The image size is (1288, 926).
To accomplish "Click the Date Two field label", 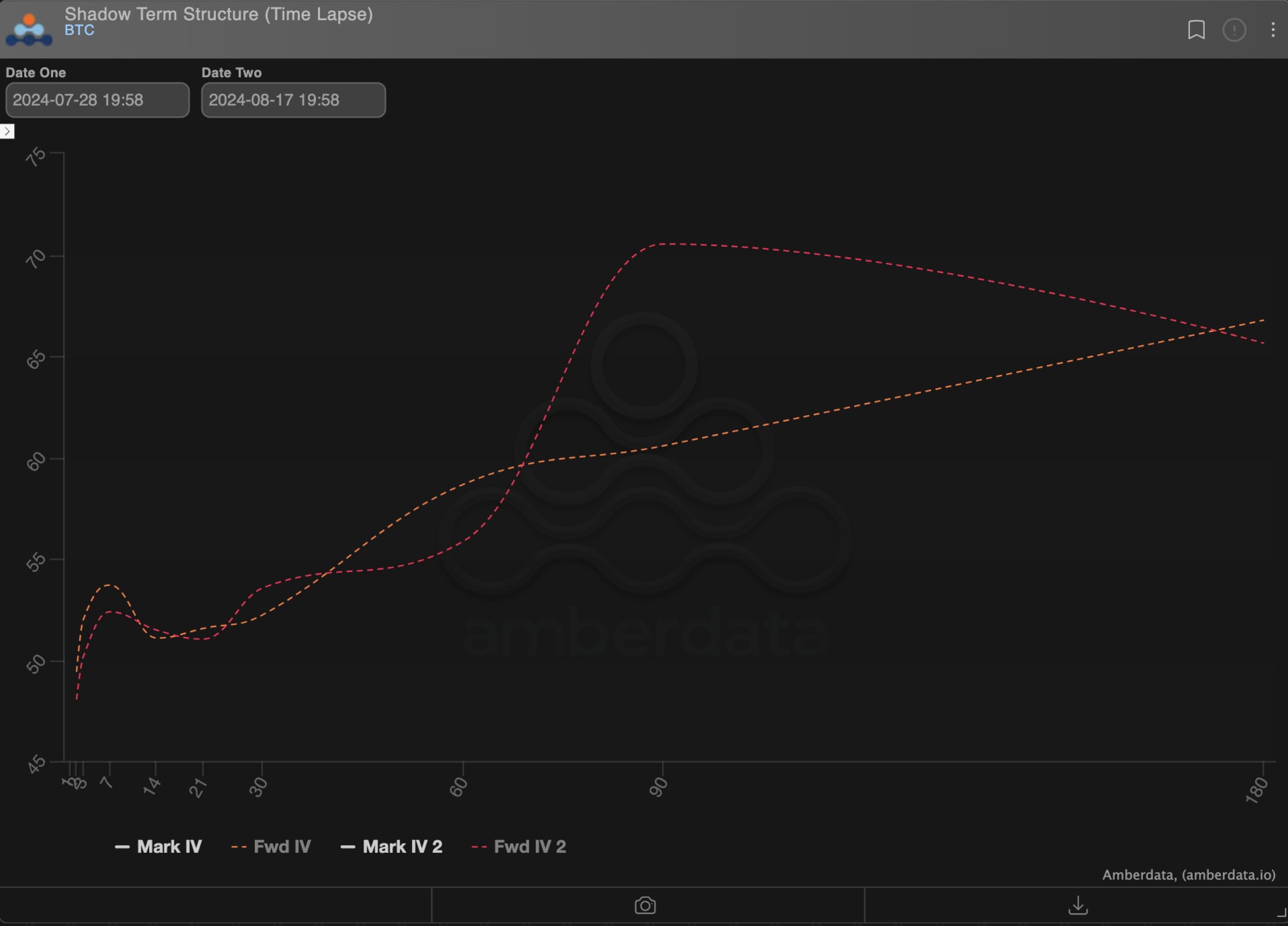I will [232, 72].
